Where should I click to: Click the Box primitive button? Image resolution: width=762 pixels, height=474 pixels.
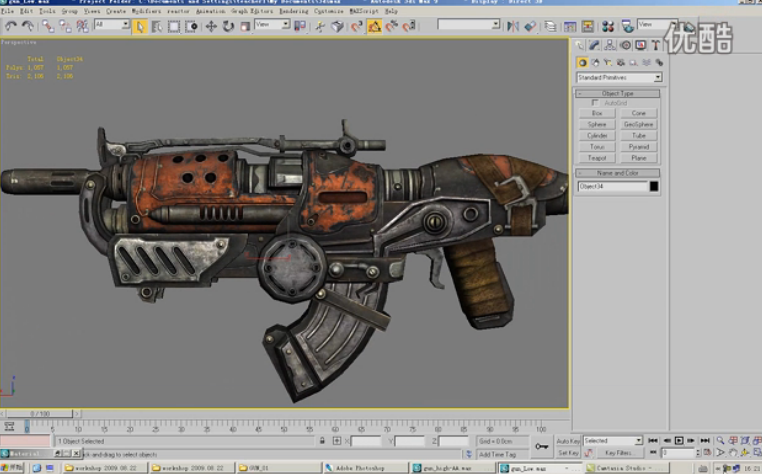click(597, 113)
